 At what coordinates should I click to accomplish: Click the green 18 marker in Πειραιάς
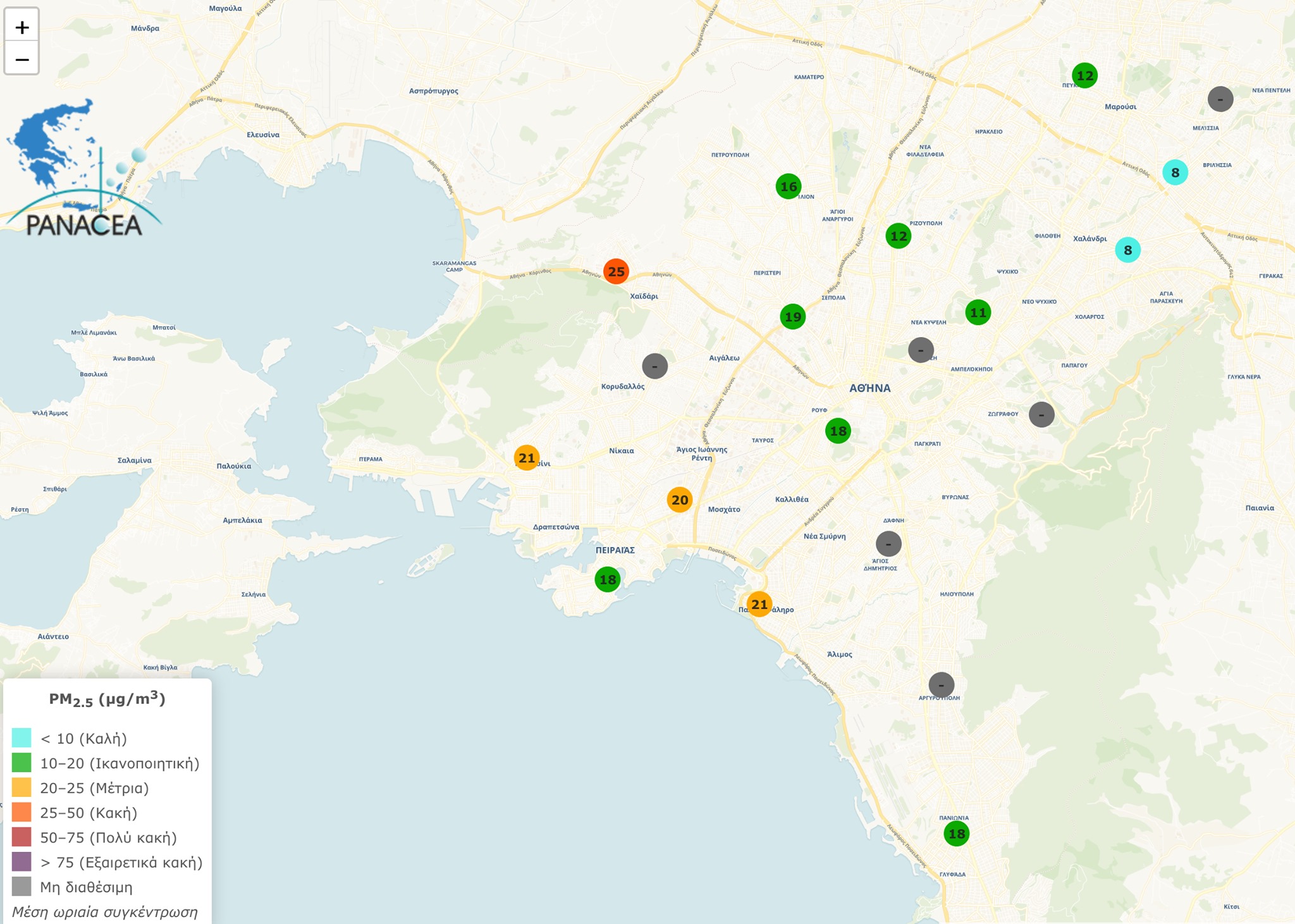[607, 579]
